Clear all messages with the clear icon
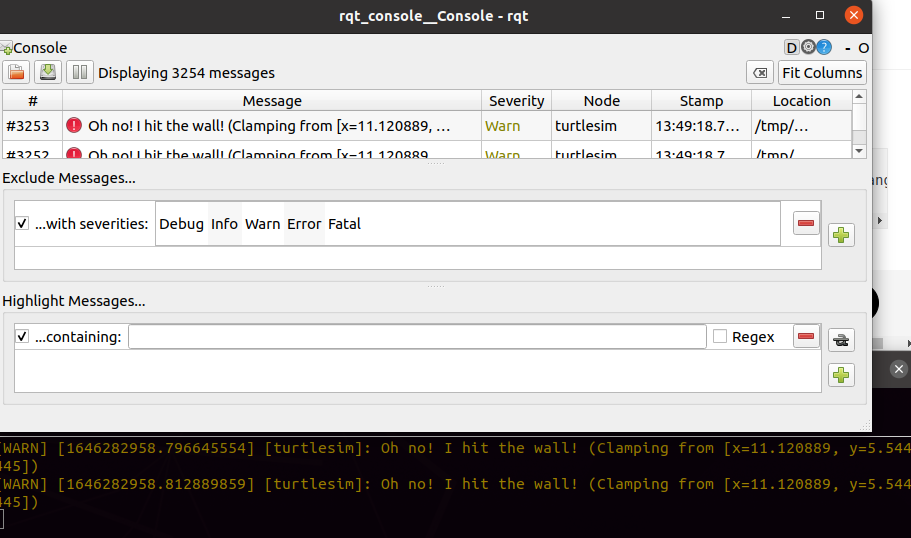This screenshot has height=538, width=911. pos(760,73)
